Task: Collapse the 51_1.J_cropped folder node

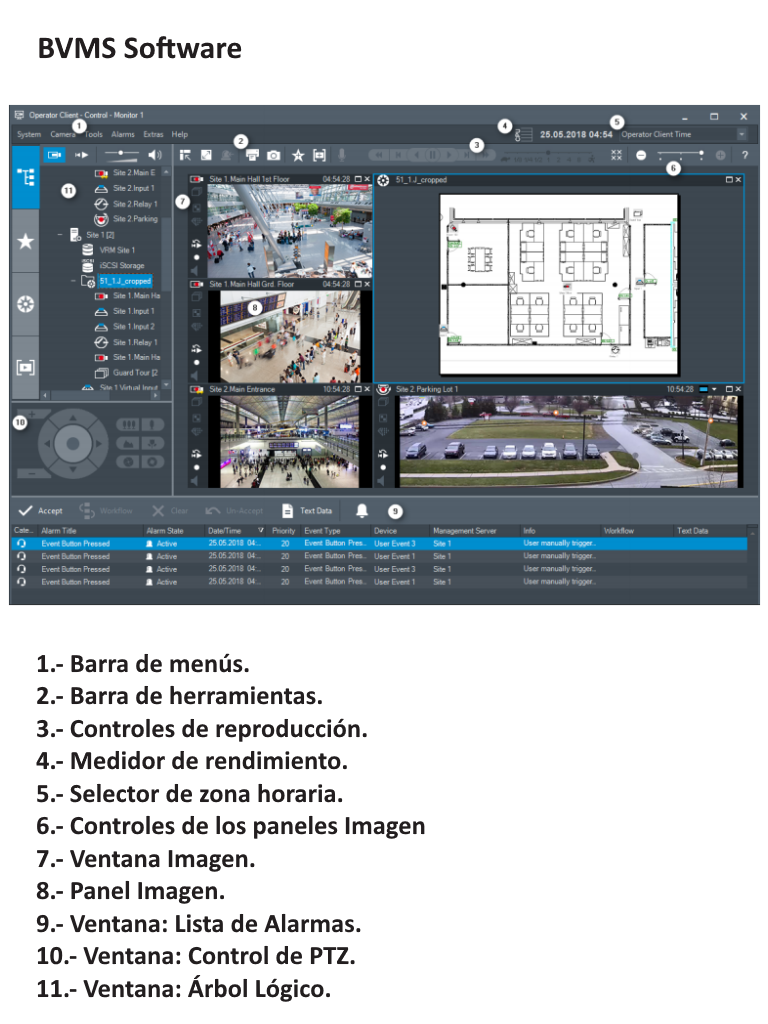Action: tap(73, 281)
